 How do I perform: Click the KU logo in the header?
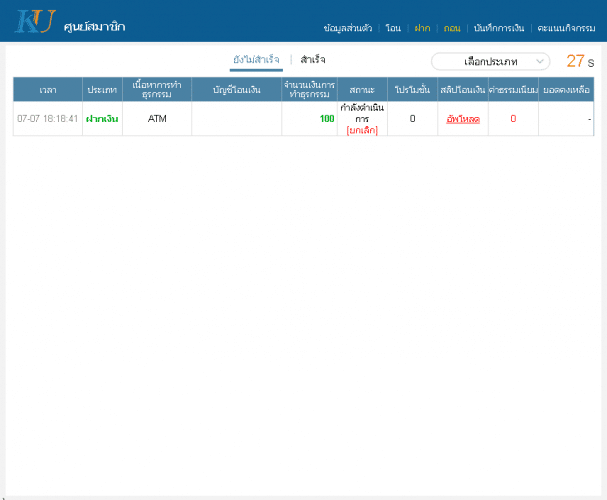pyautogui.click(x=32, y=21)
